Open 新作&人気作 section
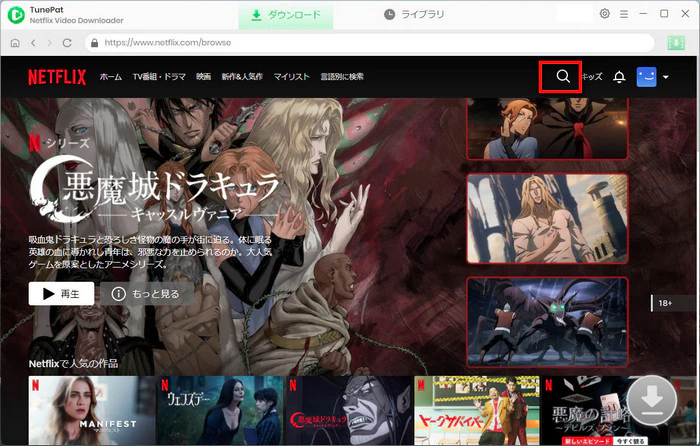This screenshot has width=700, height=446. click(x=242, y=77)
